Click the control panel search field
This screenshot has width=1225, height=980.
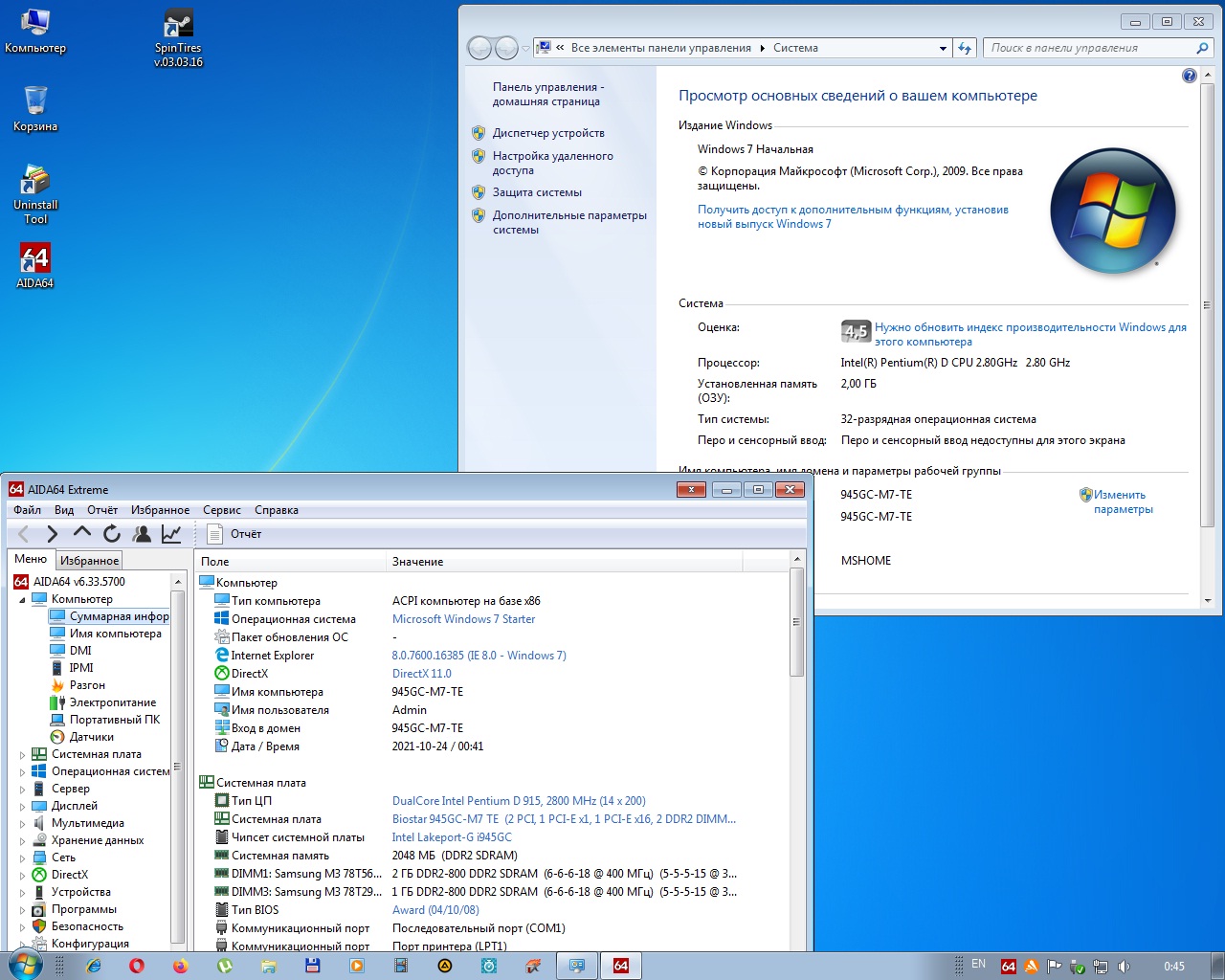[x=1087, y=48]
